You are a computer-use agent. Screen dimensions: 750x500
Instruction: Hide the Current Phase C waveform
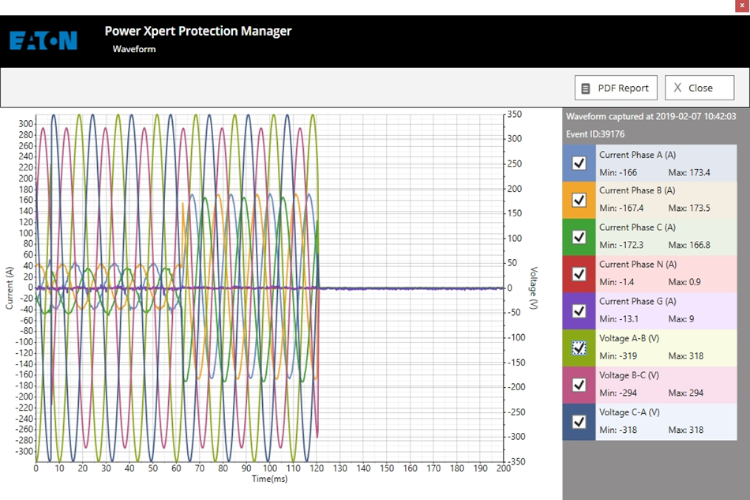click(x=578, y=237)
